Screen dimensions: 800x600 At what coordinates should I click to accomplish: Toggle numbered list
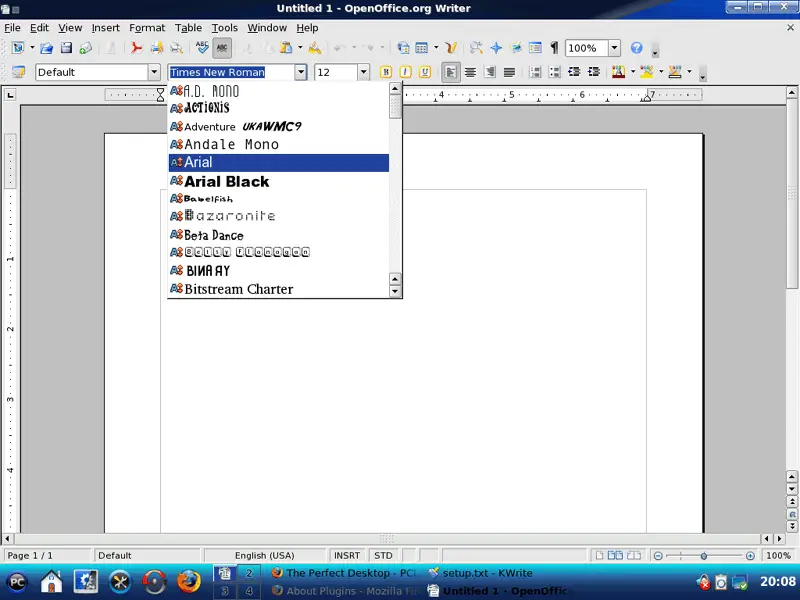point(535,72)
